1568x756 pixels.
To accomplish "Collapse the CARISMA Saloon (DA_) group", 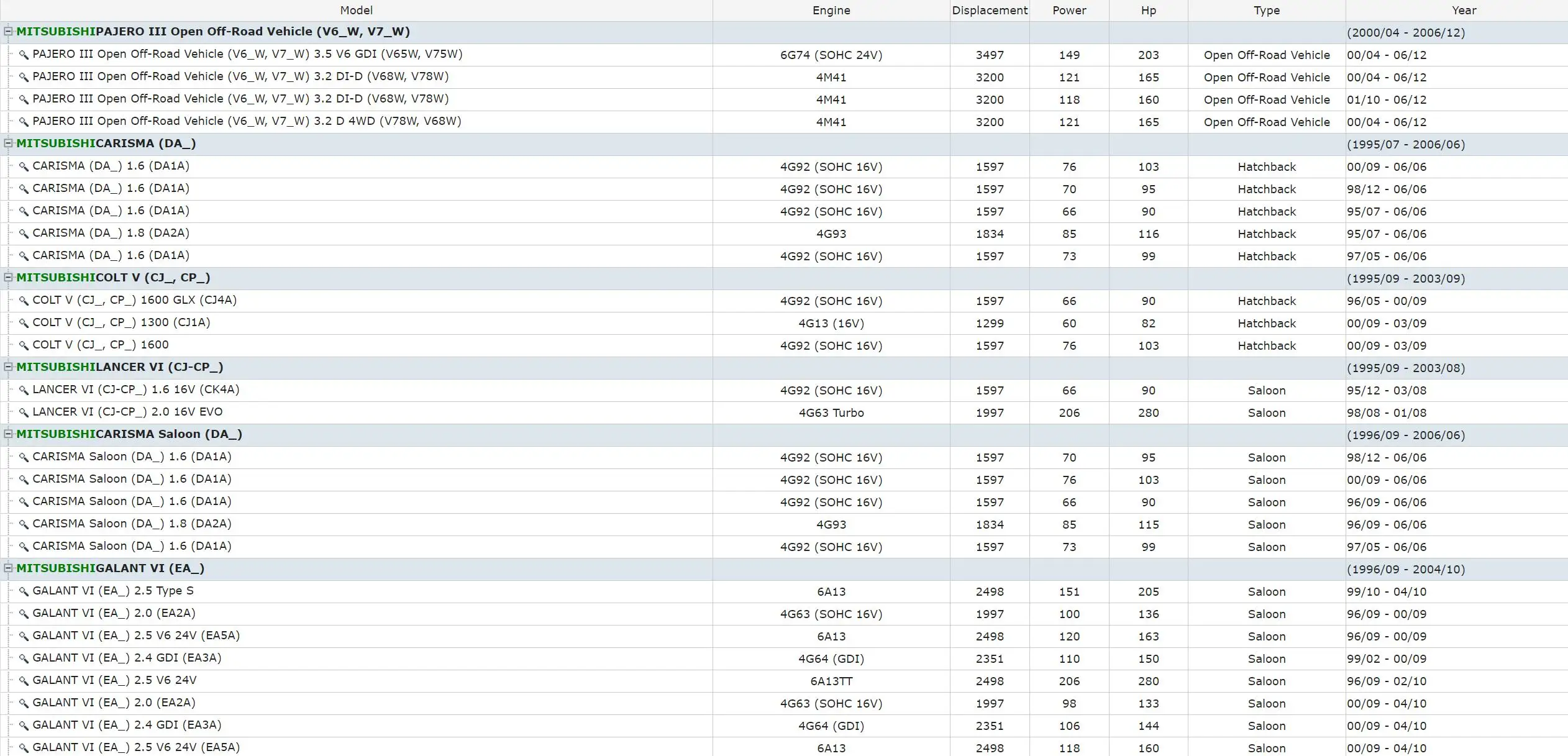I will tap(8, 434).
